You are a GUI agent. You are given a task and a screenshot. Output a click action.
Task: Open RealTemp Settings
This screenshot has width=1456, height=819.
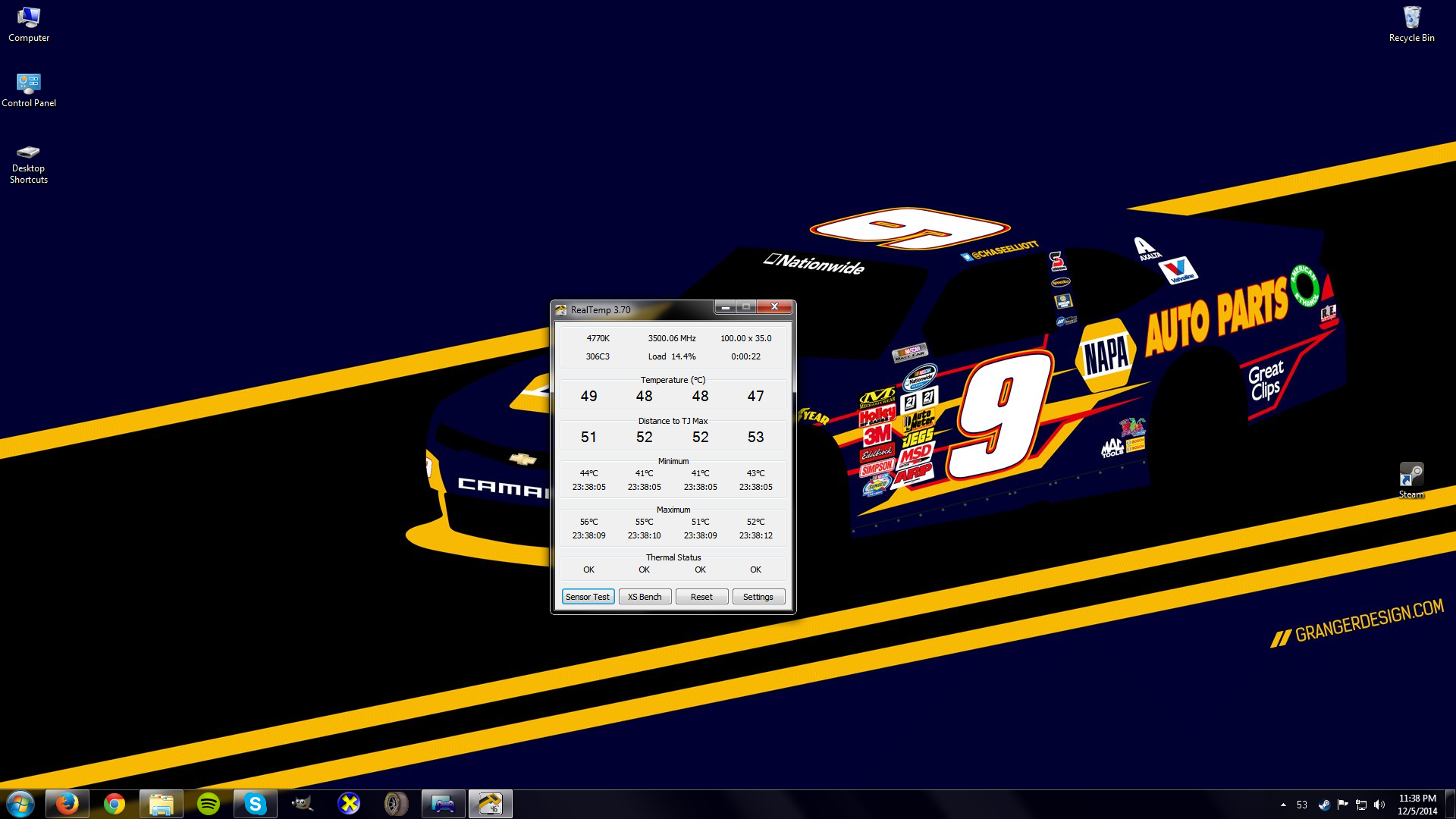click(x=758, y=597)
